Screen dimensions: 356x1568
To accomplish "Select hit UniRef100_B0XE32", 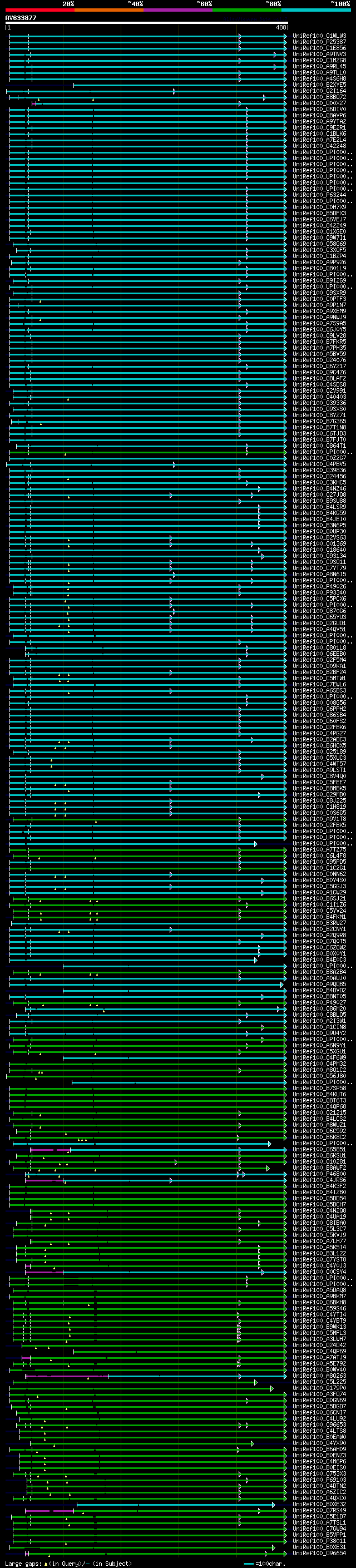I will 319,1504.
